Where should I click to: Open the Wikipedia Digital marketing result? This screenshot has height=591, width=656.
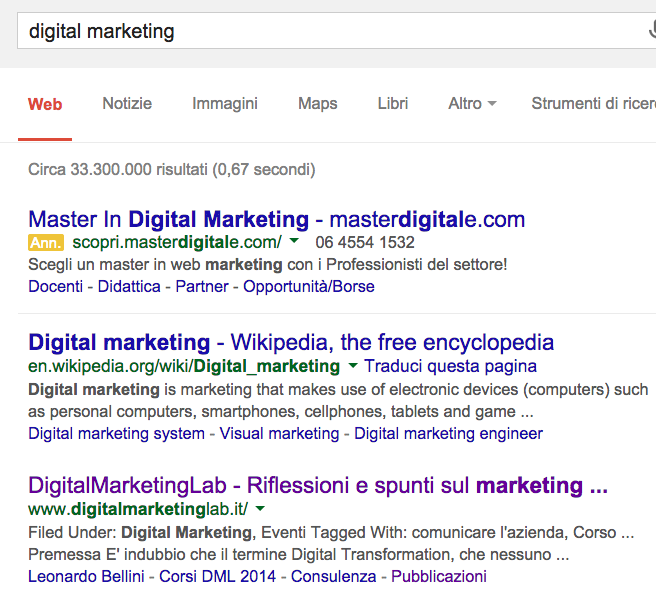point(291,342)
